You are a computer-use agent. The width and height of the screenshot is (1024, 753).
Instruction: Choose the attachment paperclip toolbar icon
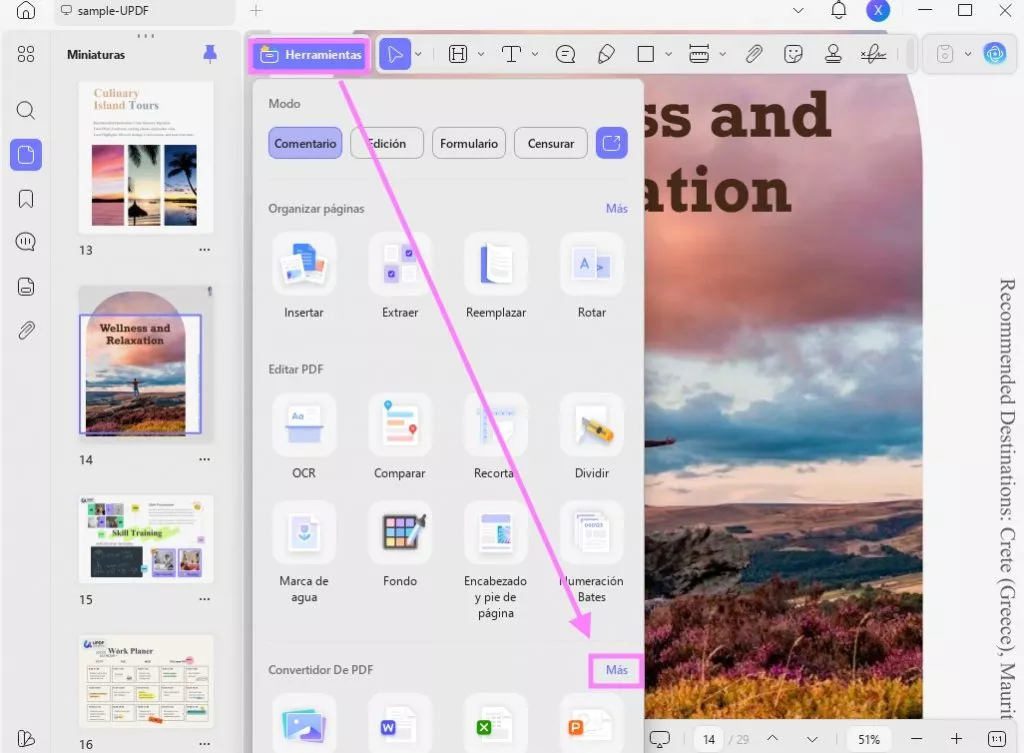click(754, 54)
